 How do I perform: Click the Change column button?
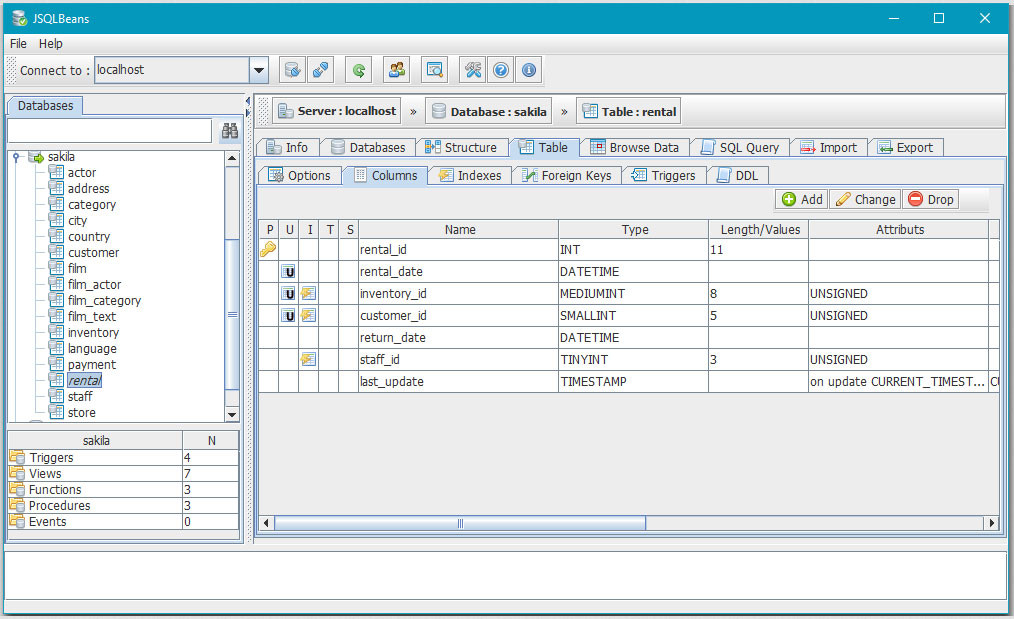point(865,199)
